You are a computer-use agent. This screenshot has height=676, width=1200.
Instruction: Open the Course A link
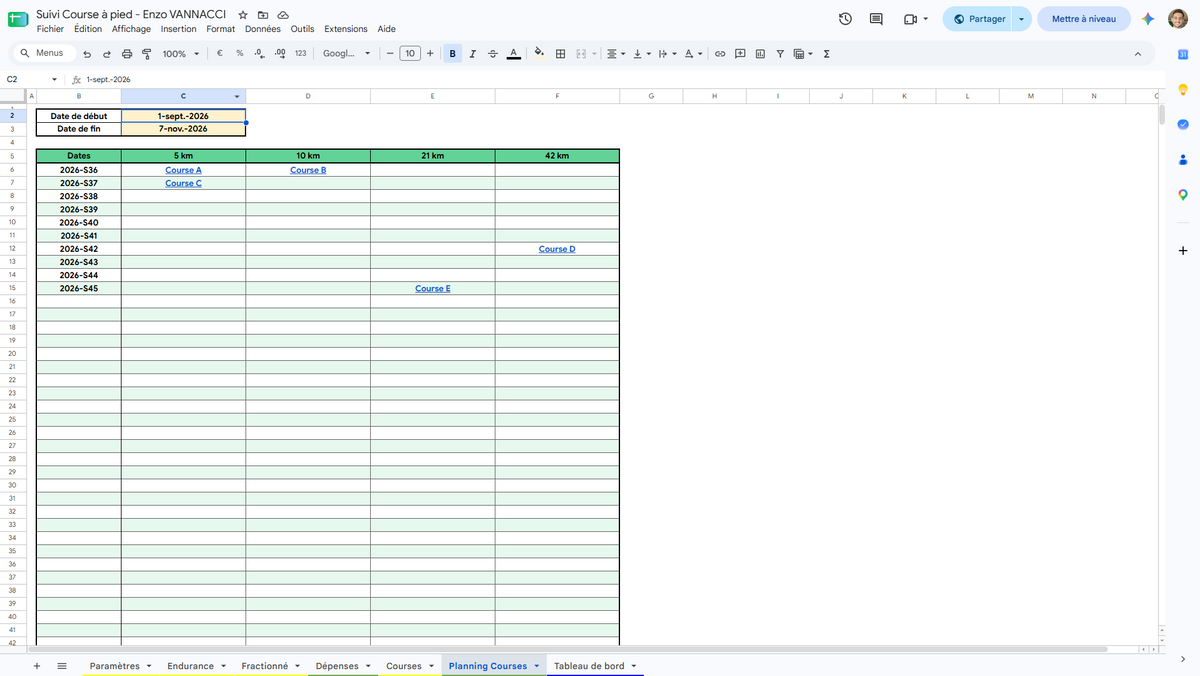click(183, 170)
